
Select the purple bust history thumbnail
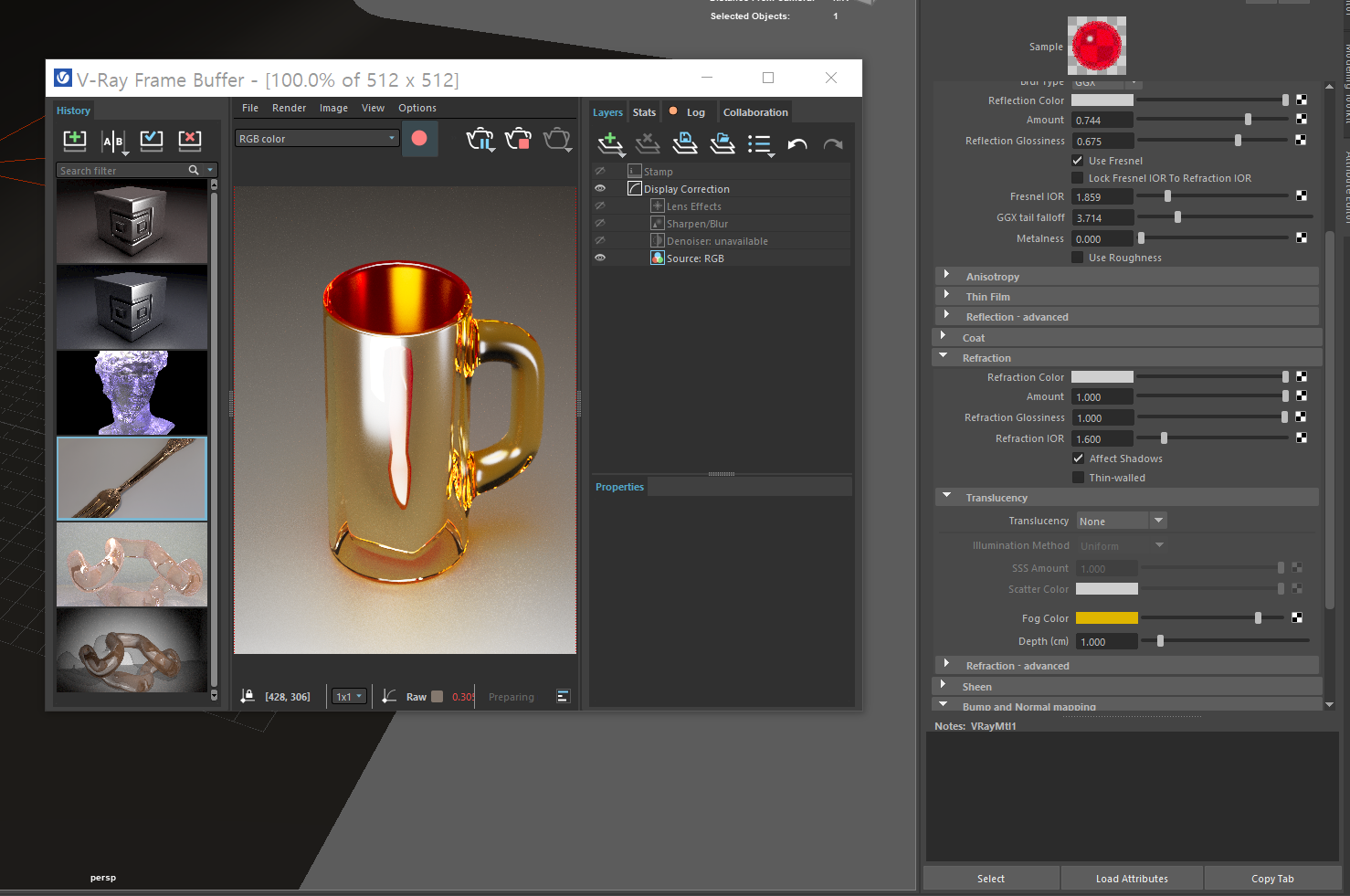(x=132, y=393)
